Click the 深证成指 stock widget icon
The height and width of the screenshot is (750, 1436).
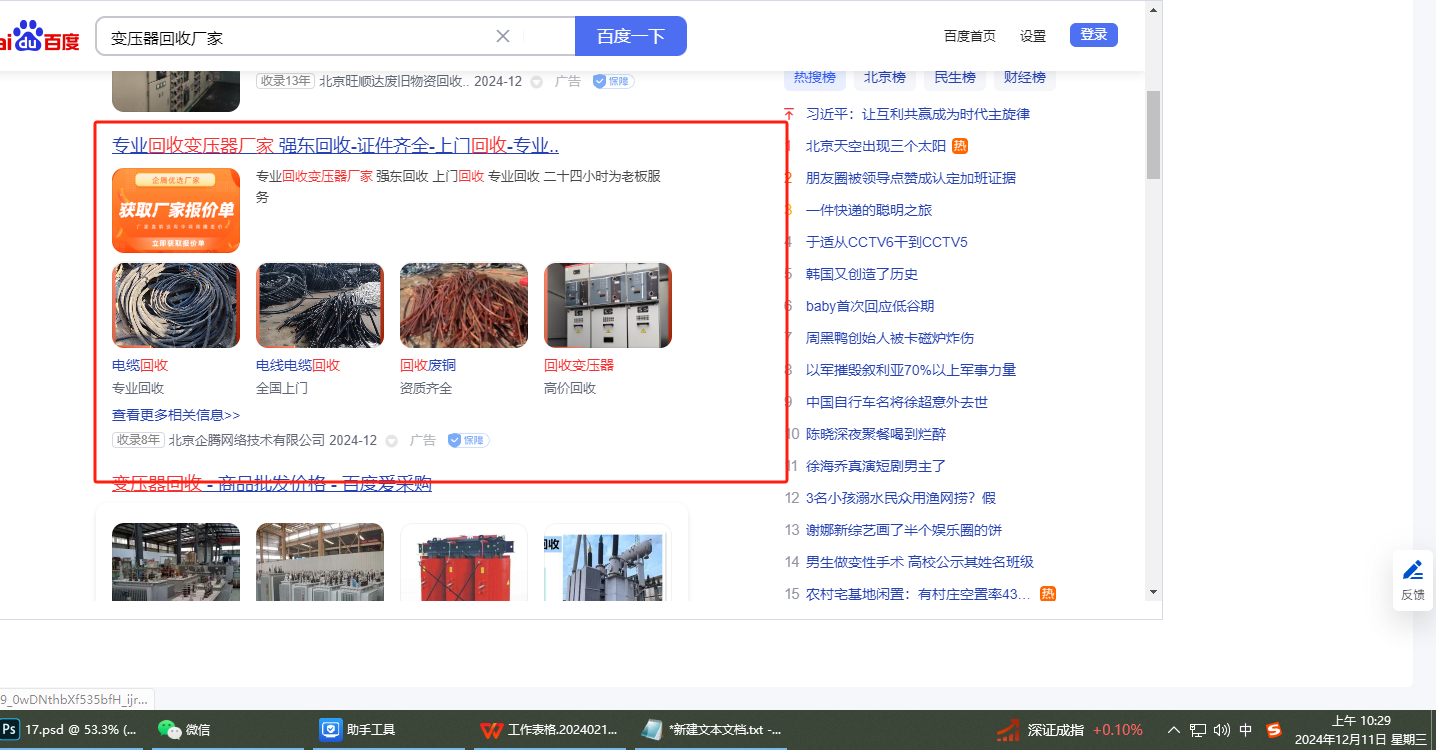click(x=1008, y=730)
